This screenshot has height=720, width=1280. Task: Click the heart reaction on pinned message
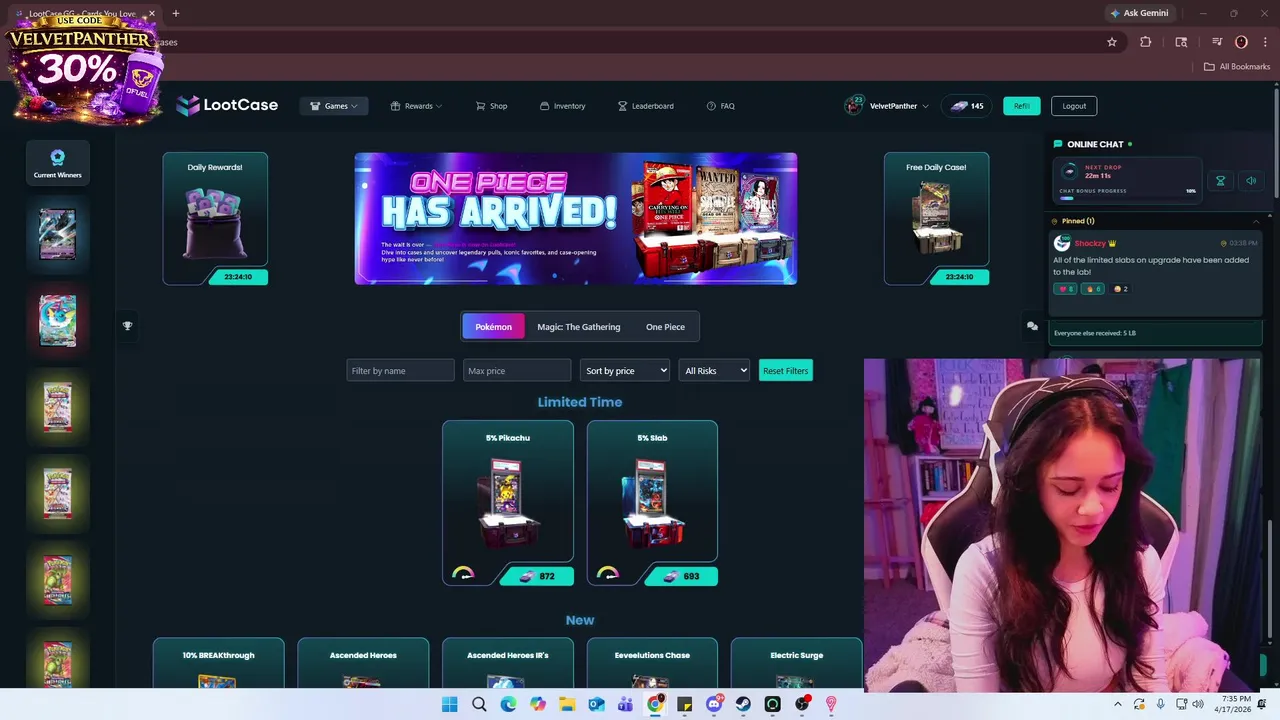coord(1064,289)
